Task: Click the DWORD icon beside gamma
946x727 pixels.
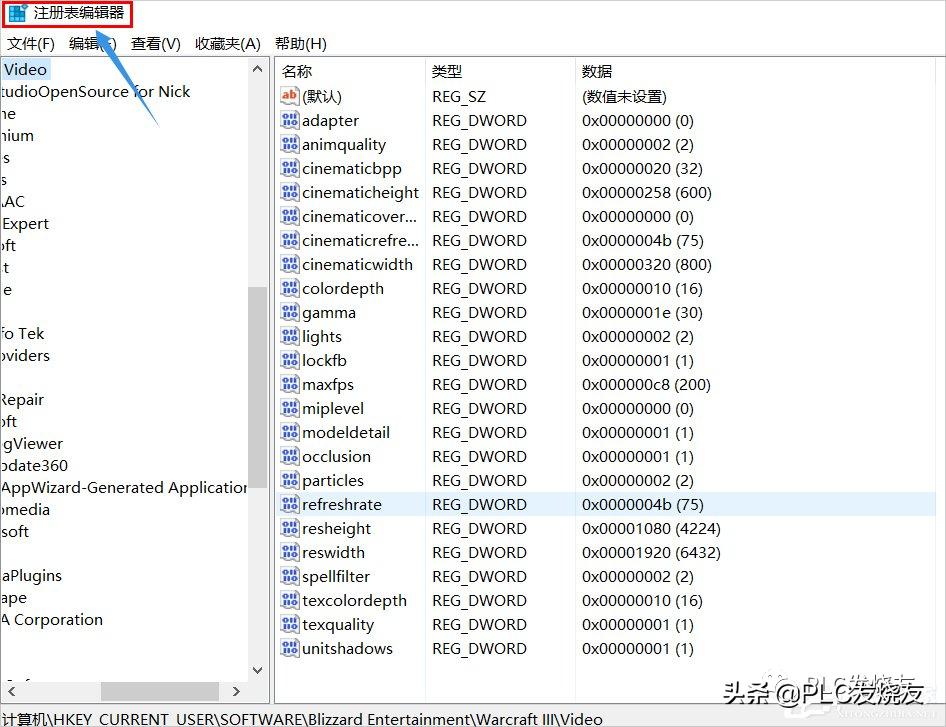Action: pyautogui.click(x=290, y=312)
